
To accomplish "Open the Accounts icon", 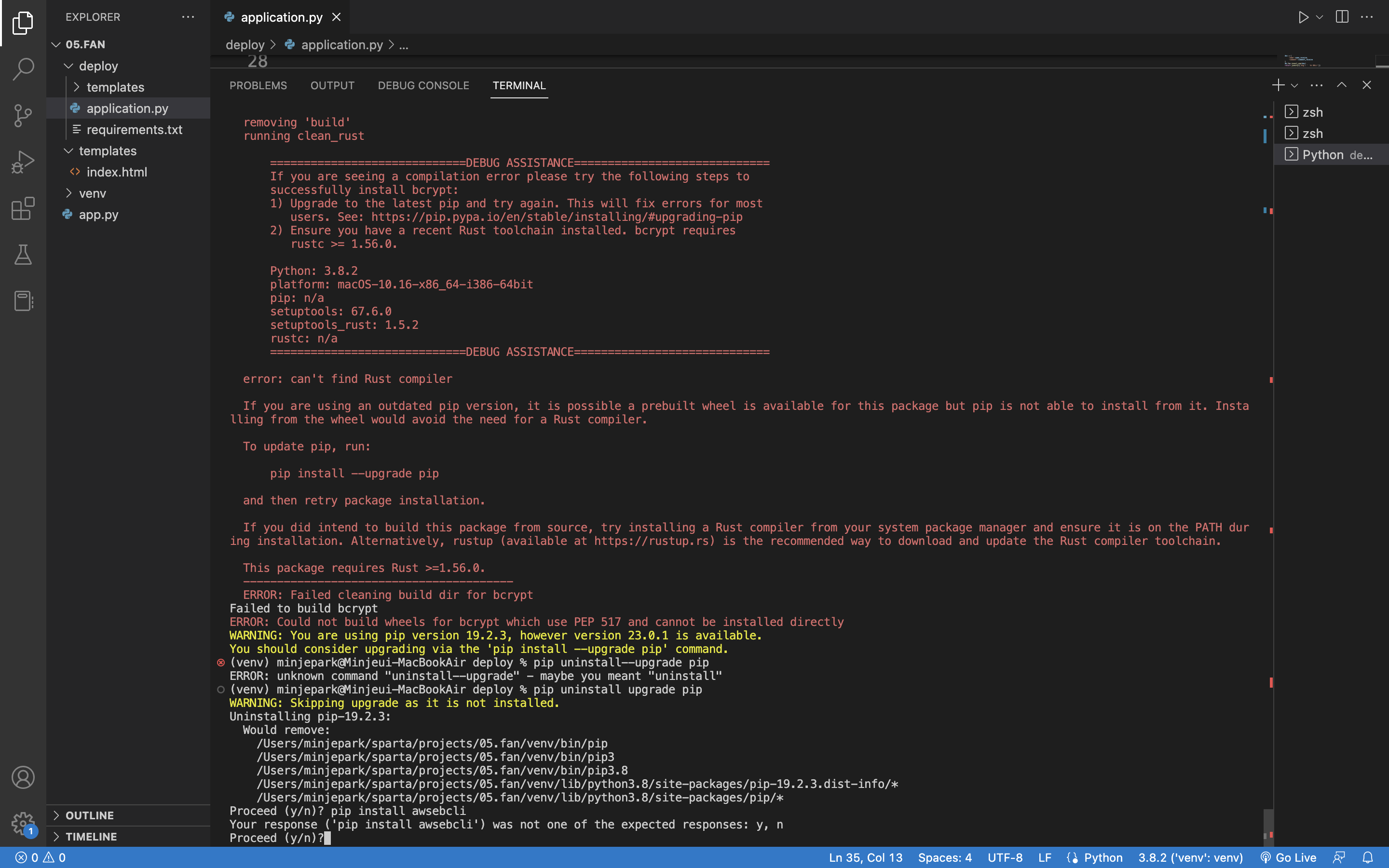I will coord(23,777).
